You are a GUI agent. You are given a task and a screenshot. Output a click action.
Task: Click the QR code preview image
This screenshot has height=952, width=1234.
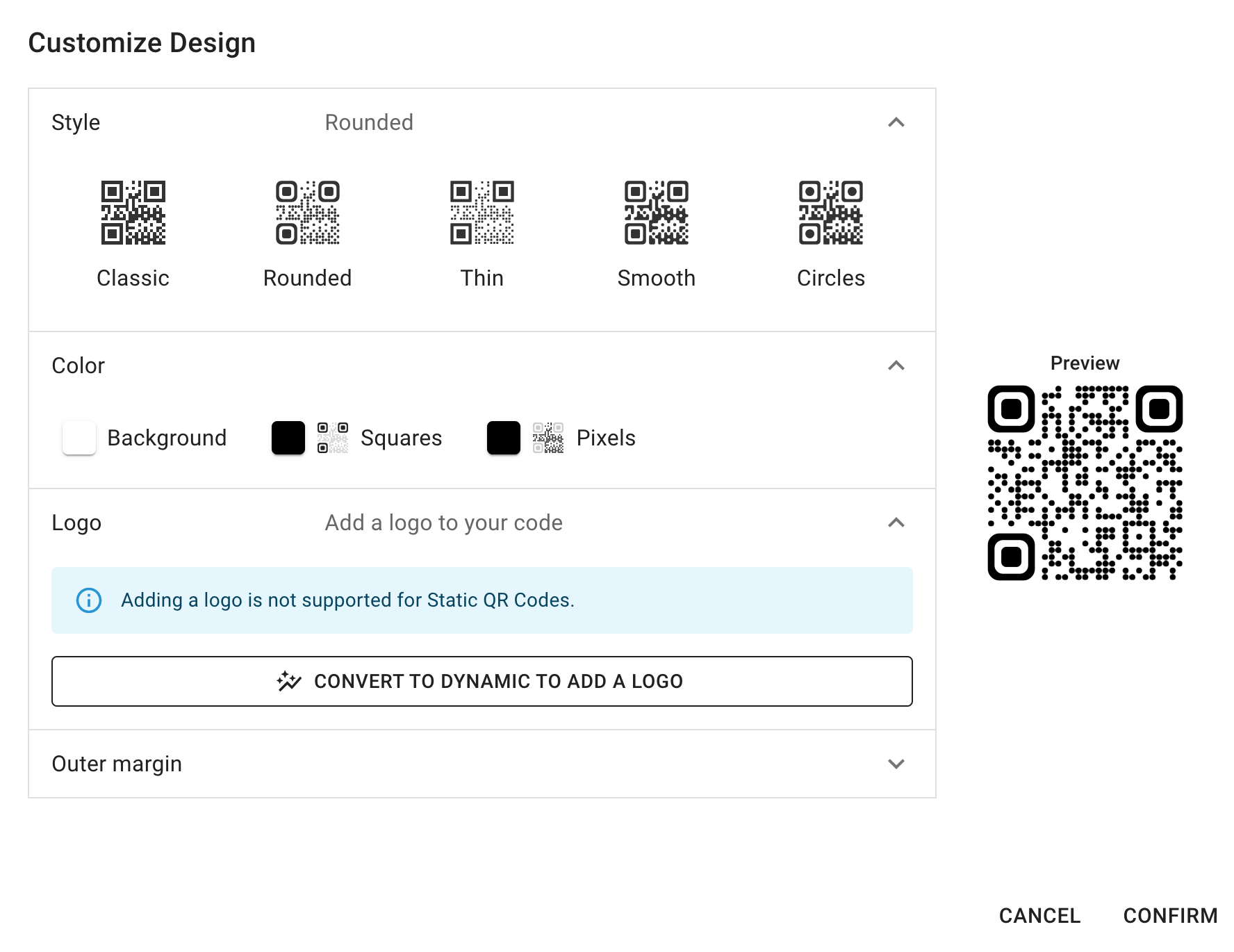tap(1085, 483)
